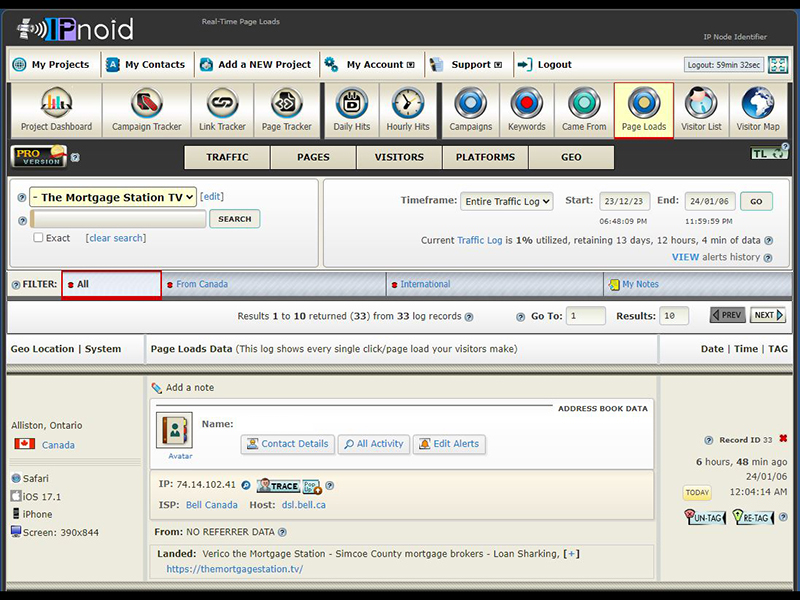Open the Traffic Log link

pyautogui.click(x=480, y=240)
